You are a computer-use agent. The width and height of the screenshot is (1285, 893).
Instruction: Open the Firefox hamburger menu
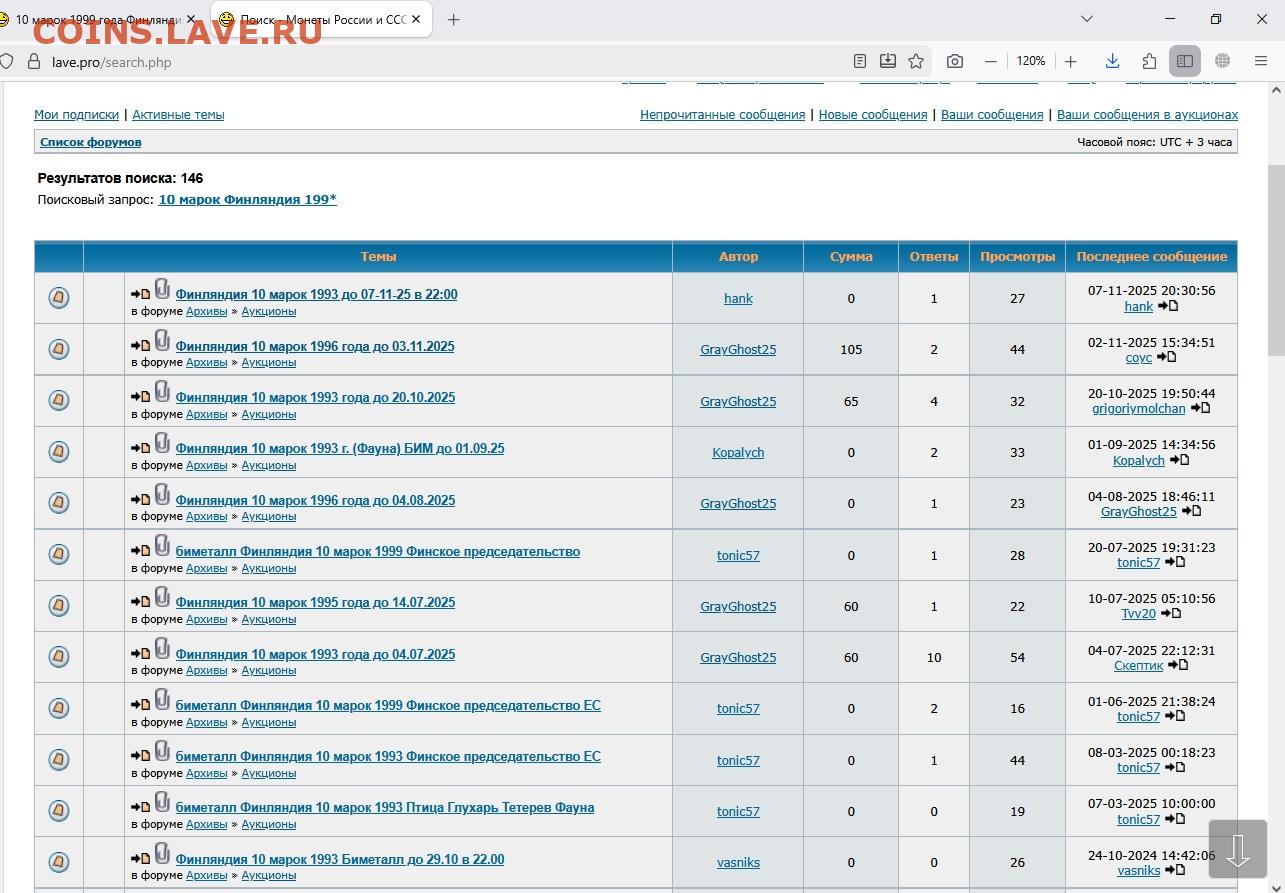(x=1258, y=61)
